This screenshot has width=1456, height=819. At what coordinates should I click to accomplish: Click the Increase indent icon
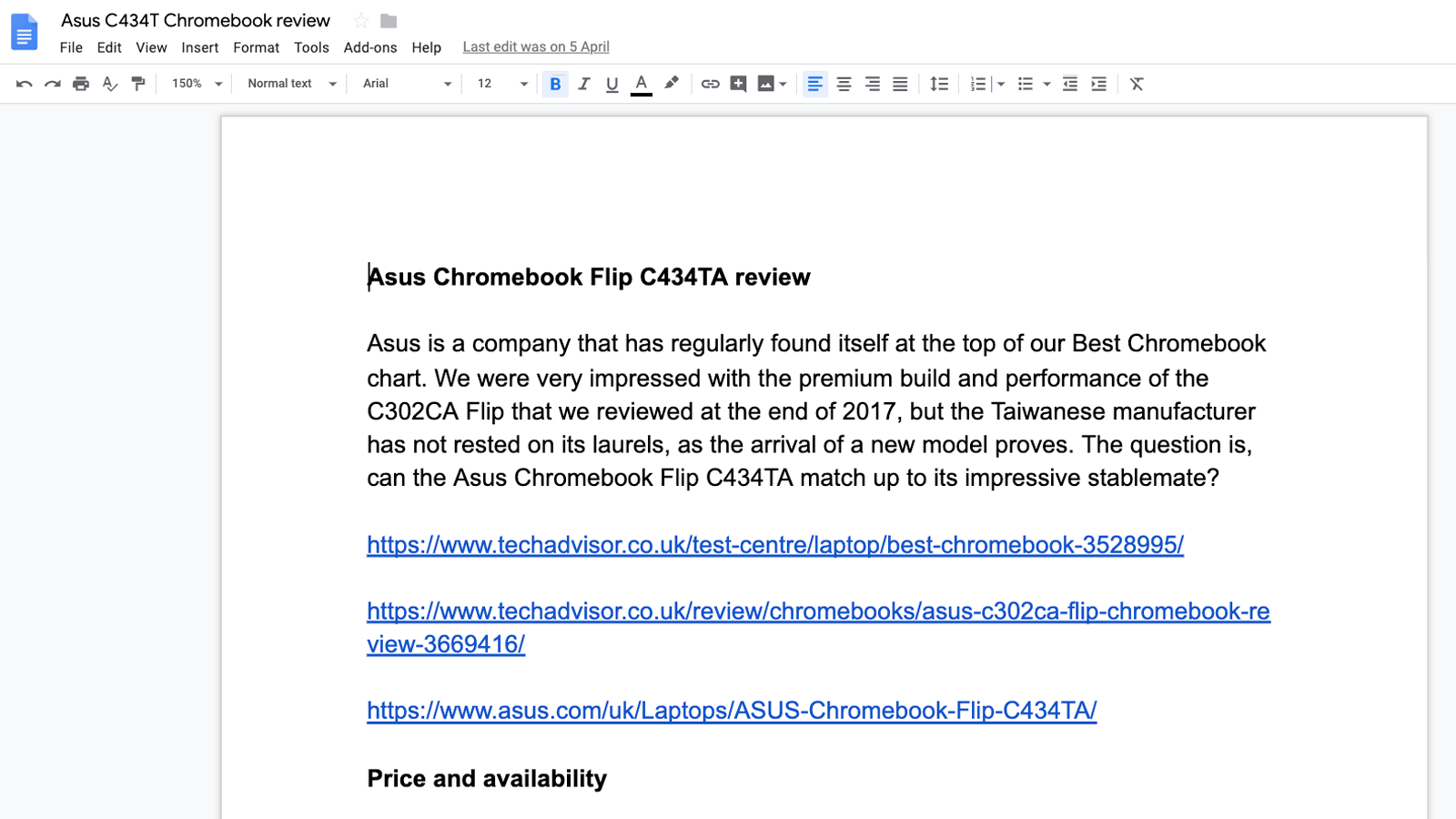pyautogui.click(x=1099, y=84)
